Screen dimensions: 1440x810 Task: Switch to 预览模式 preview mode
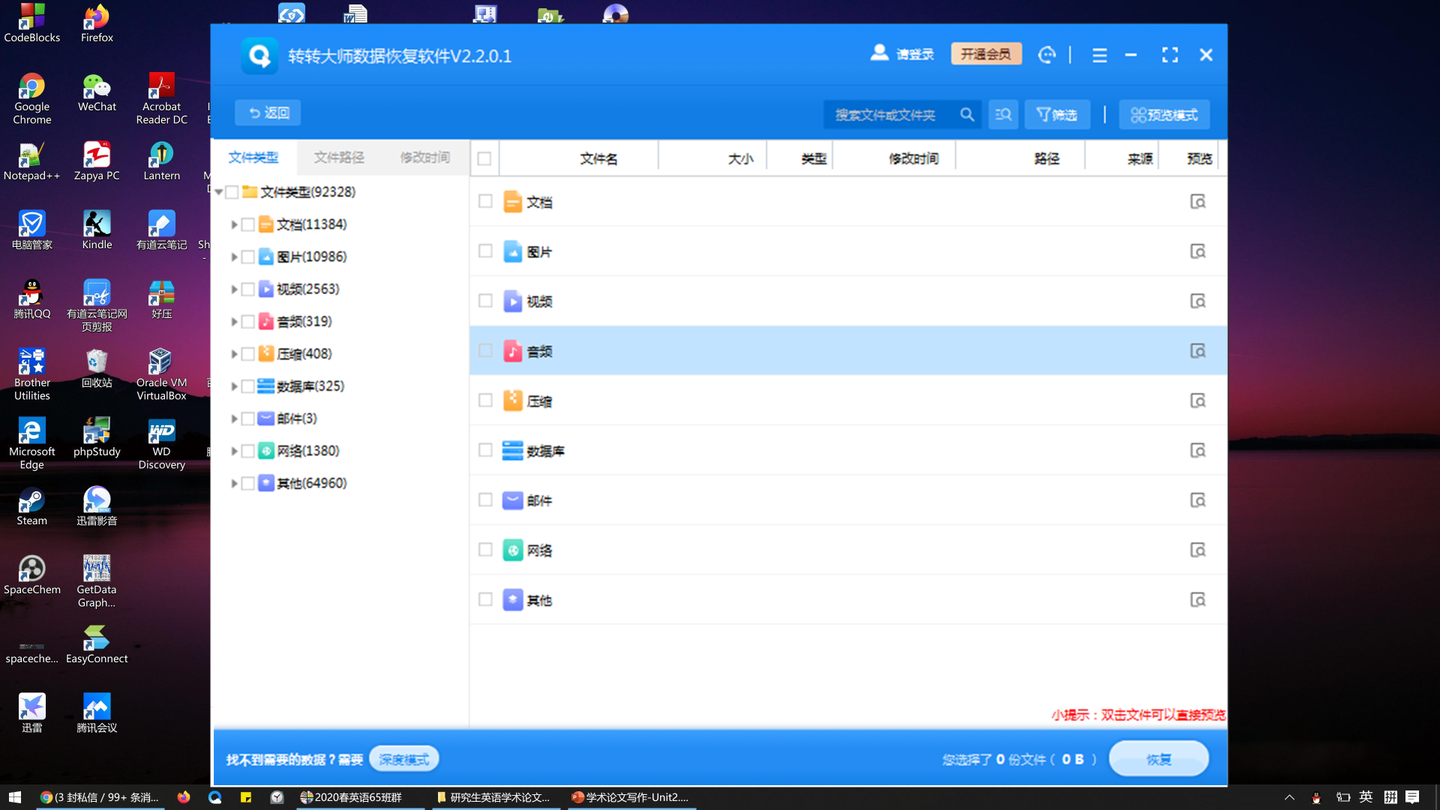click(x=1164, y=115)
